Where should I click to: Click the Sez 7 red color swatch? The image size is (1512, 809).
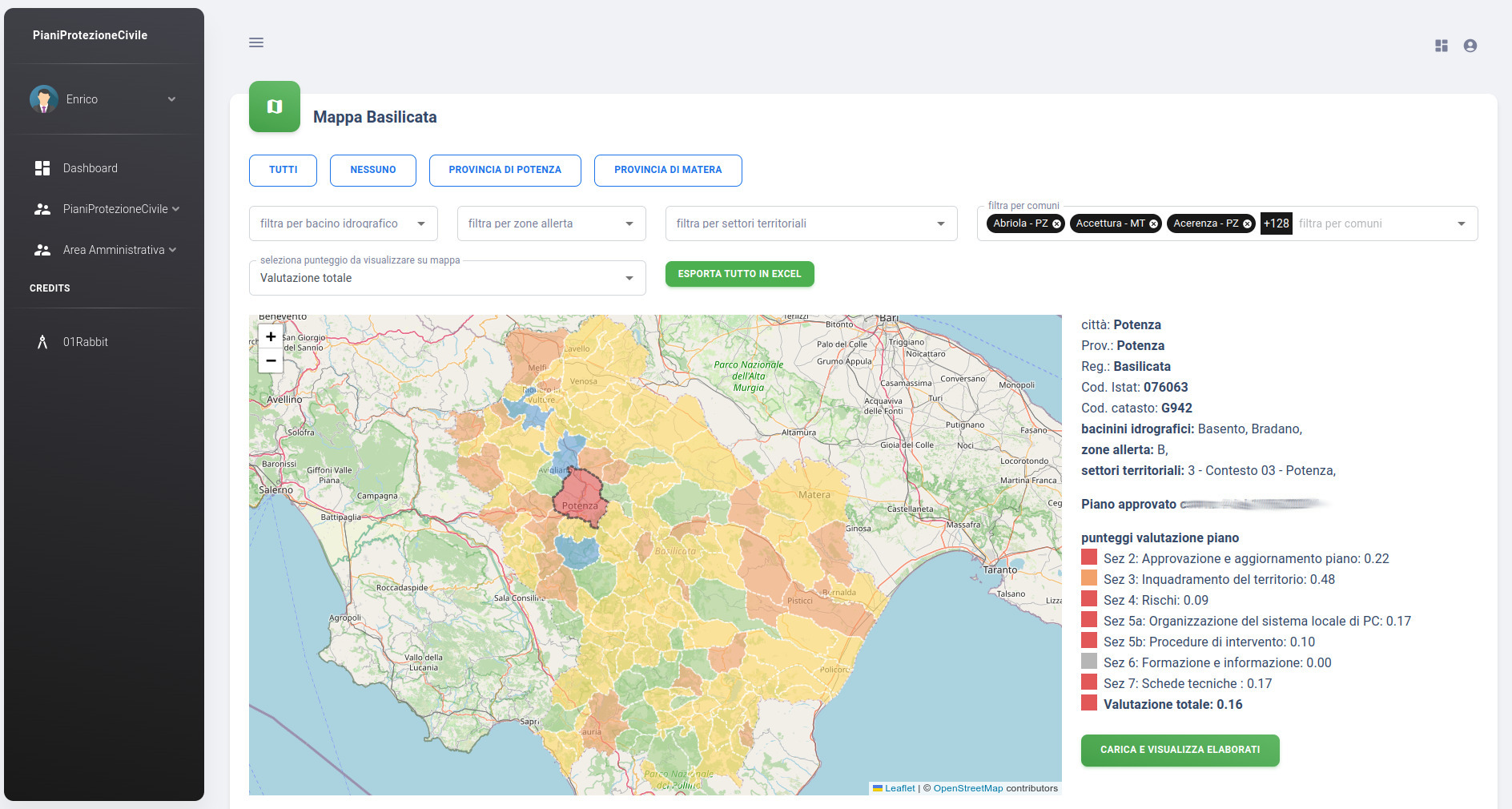[x=1089, y=682]
